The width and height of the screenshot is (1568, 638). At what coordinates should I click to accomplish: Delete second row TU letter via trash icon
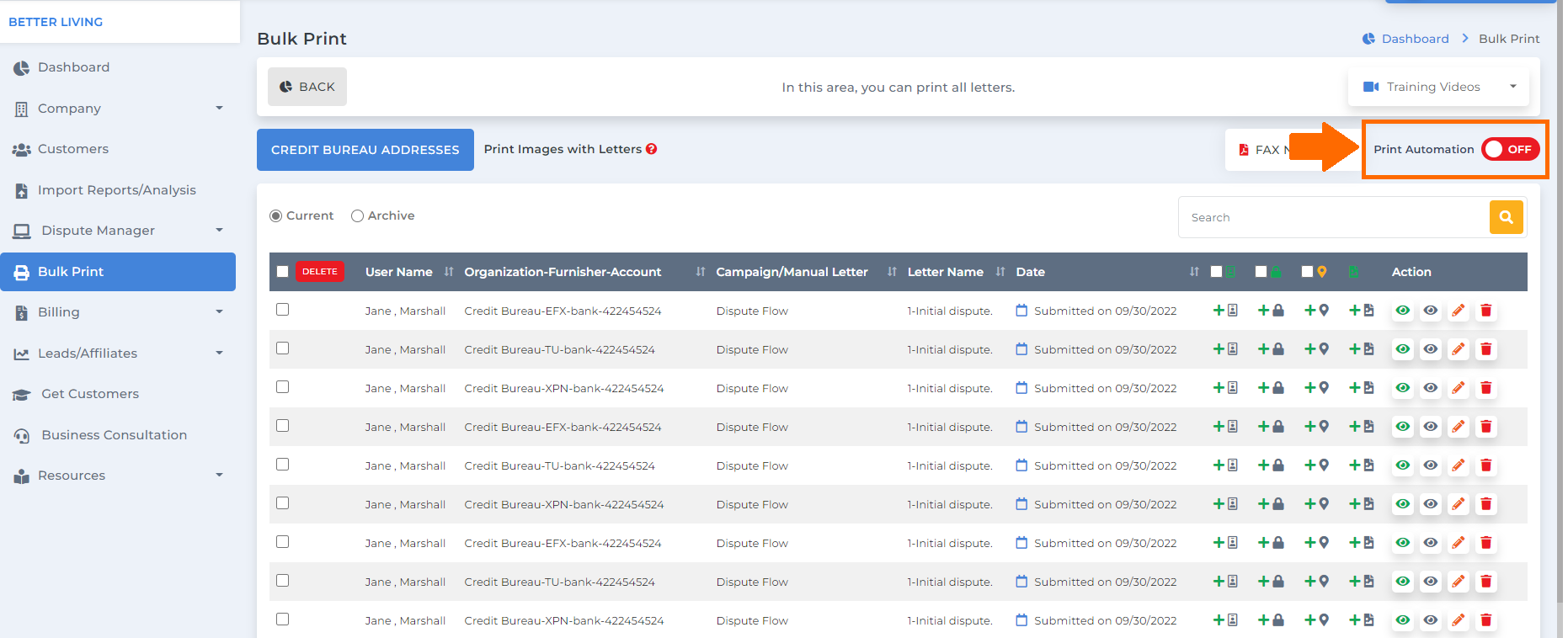(1486, 349)
